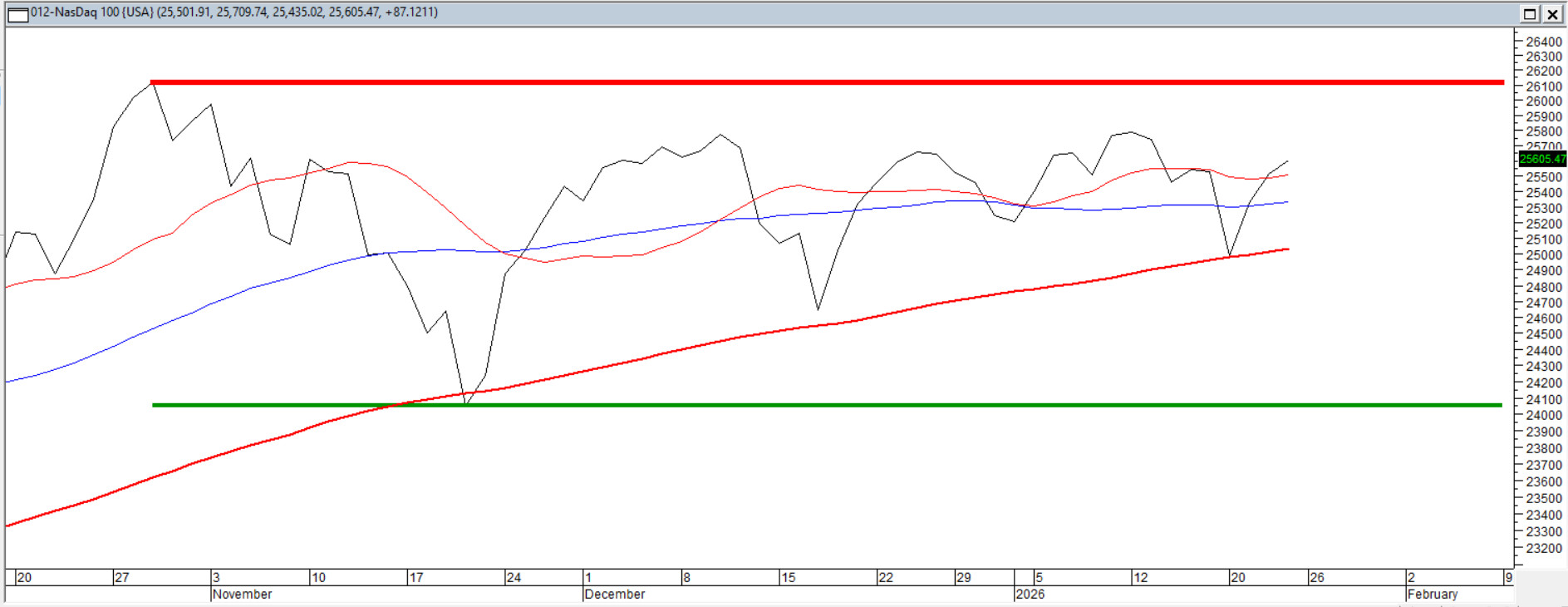Viewport: 1568px width, 607px height.
Task: Select the green horizontal support line
Action: coord(831,405)
